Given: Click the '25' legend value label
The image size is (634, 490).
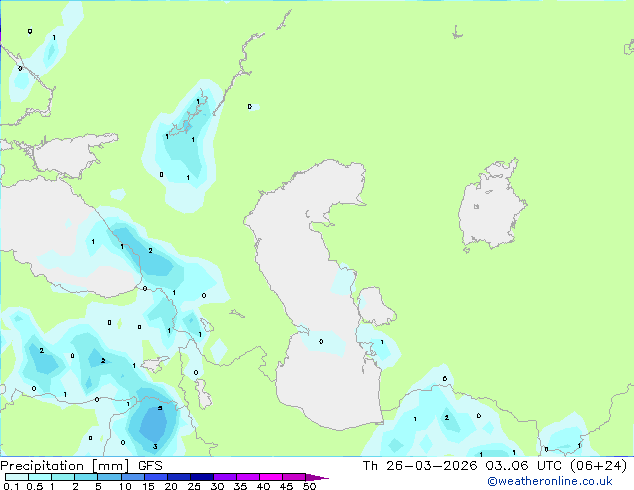Looking at the screenshot, I should (x=194, y=486).
